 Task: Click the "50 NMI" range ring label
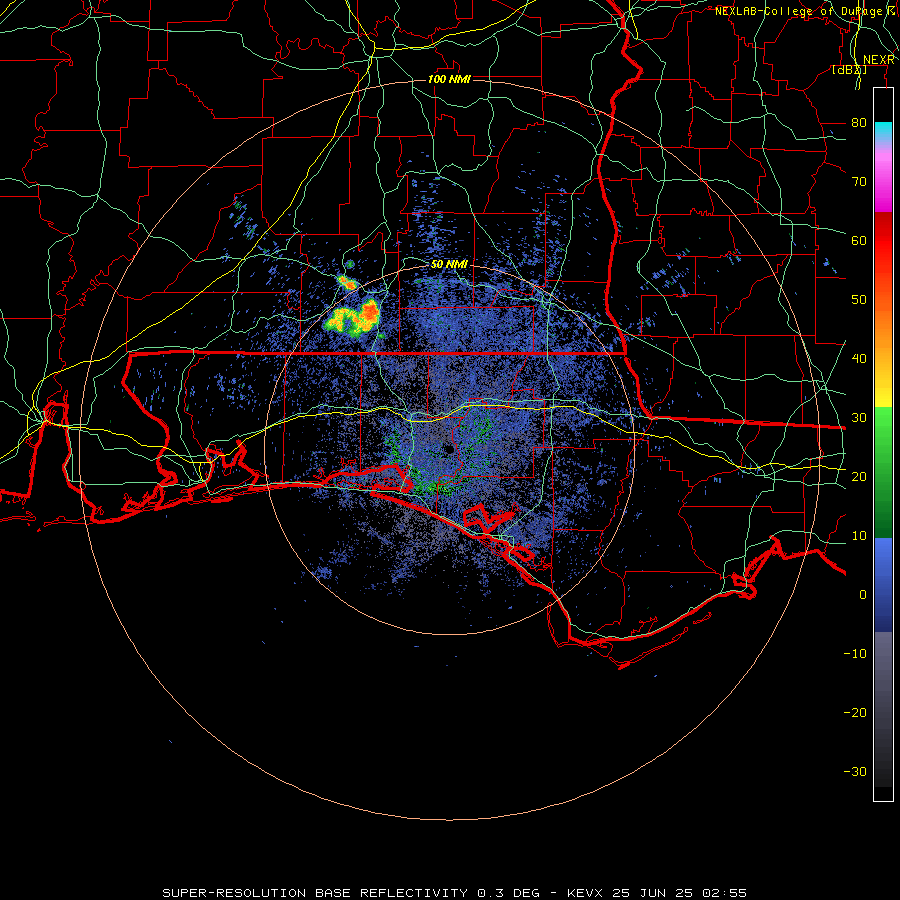tap(449, 265)
